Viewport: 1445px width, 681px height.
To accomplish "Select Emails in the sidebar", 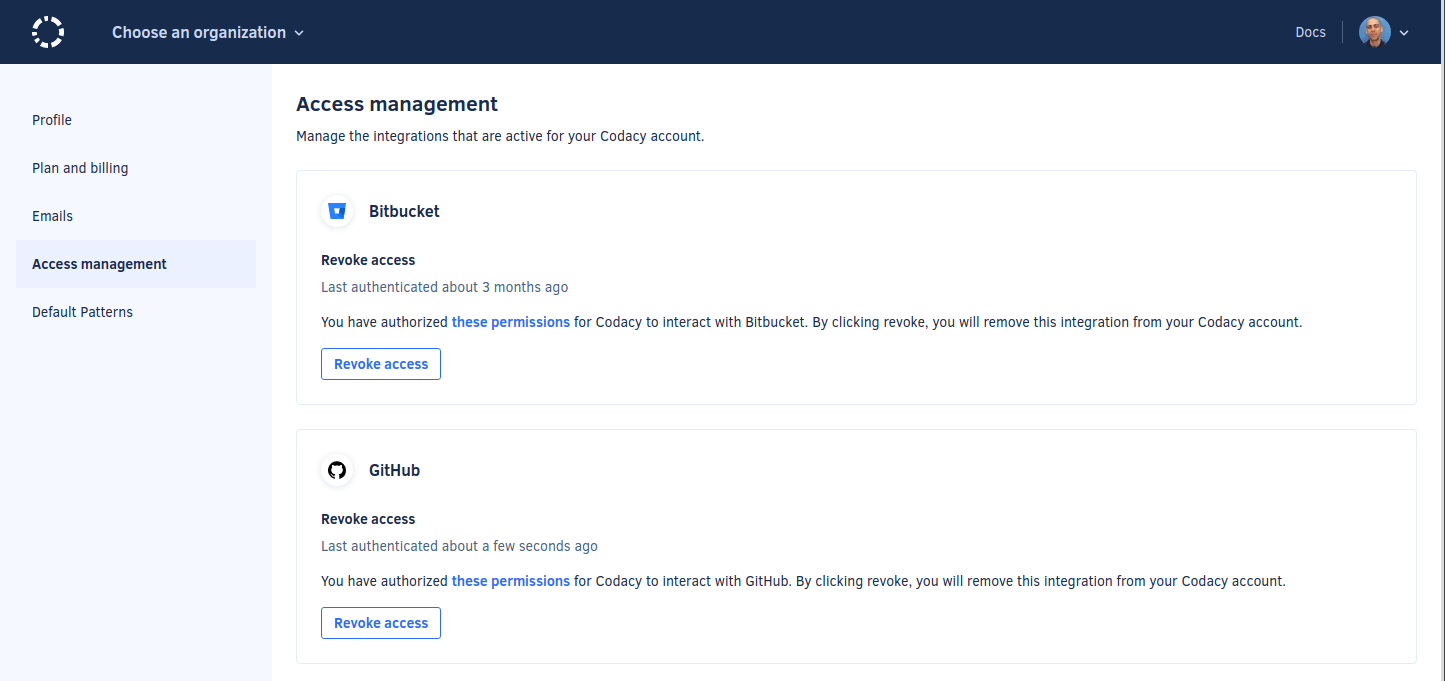I will click(52, 216).
